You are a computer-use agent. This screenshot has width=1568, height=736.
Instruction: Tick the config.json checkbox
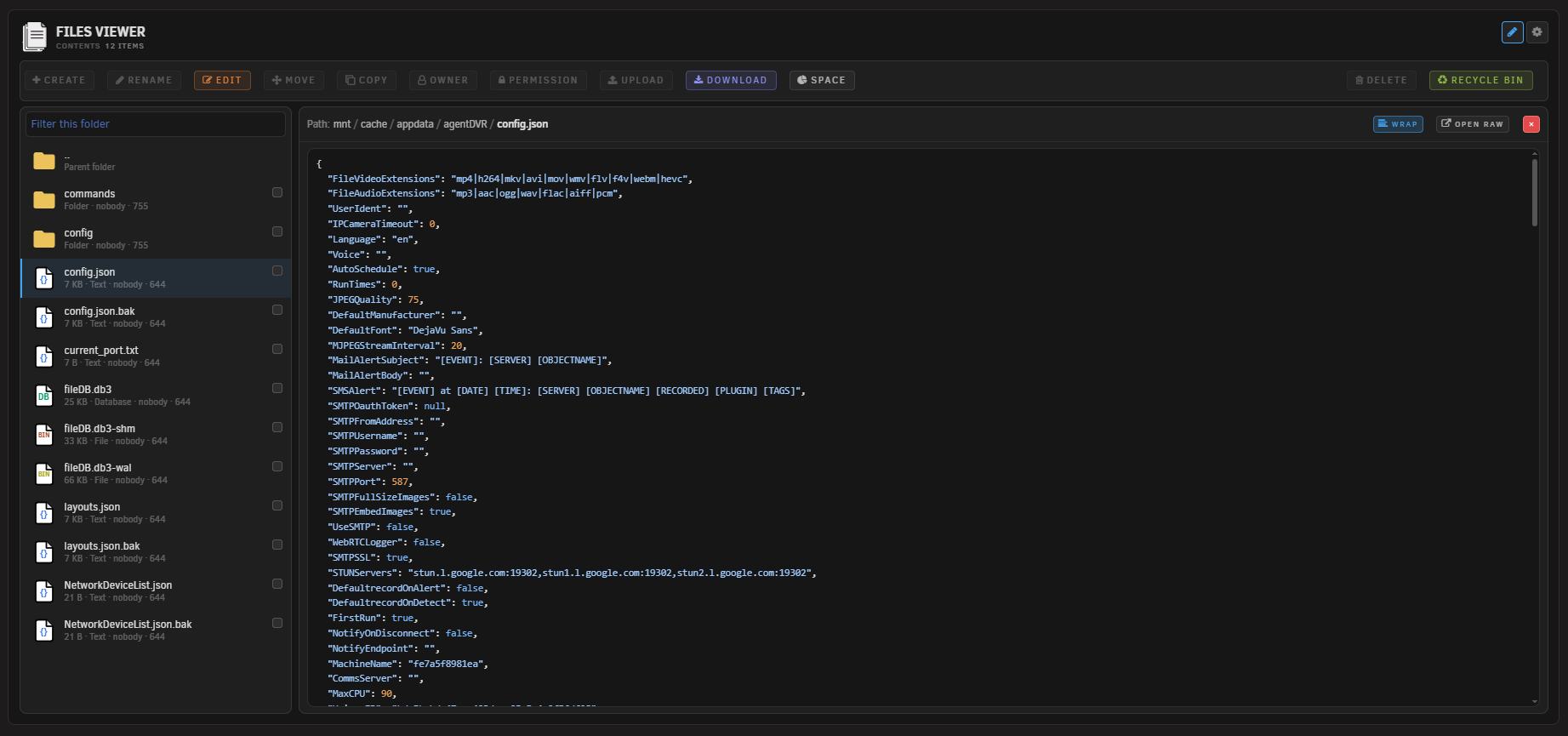277,271
